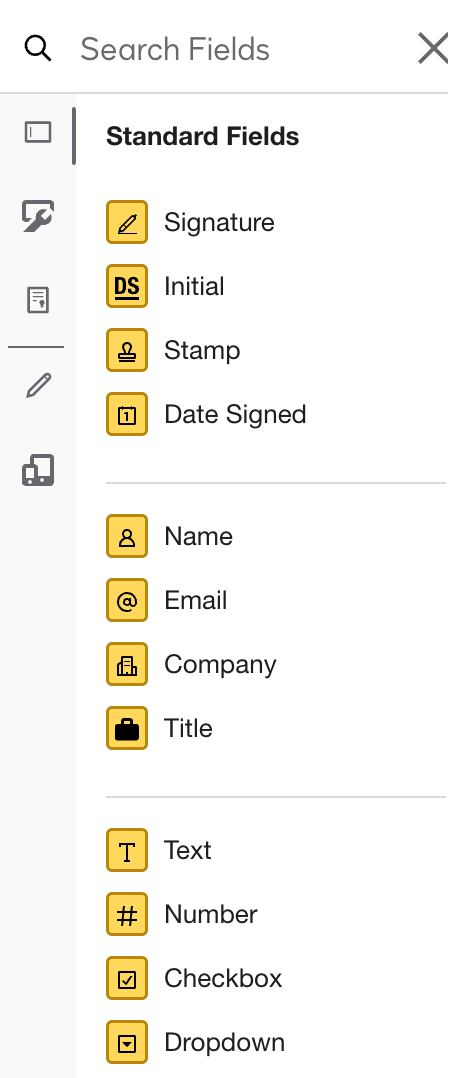This screenshot has height=1078, width=462.
Task: Add a Checkbox field
Action: point(195,978)
